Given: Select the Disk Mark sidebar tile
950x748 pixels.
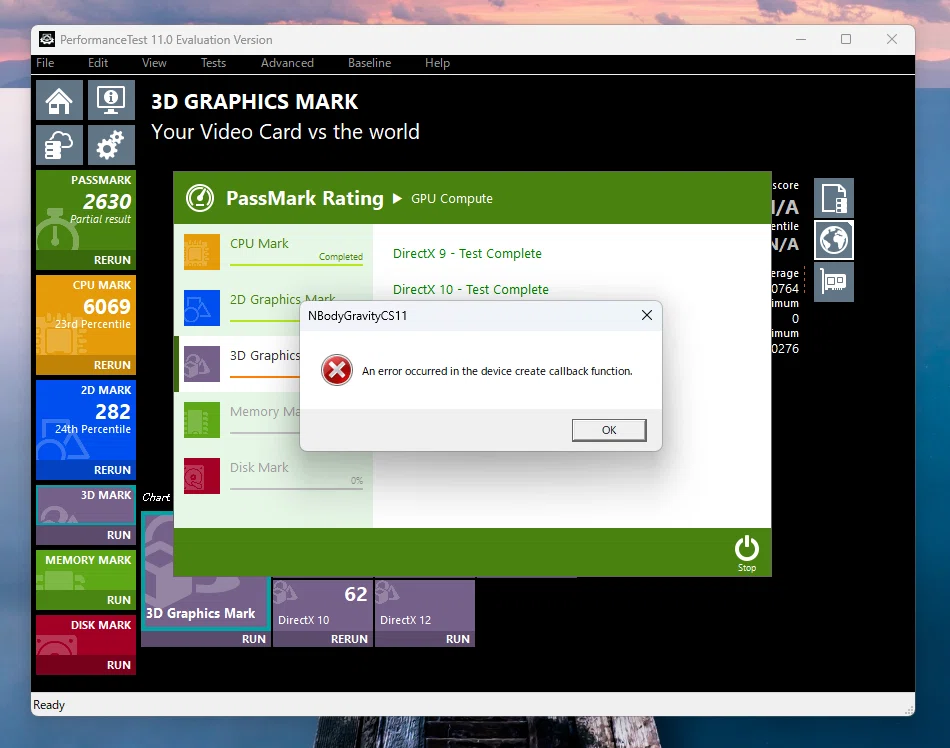Looking at the screenshot, I should (86, 635).
